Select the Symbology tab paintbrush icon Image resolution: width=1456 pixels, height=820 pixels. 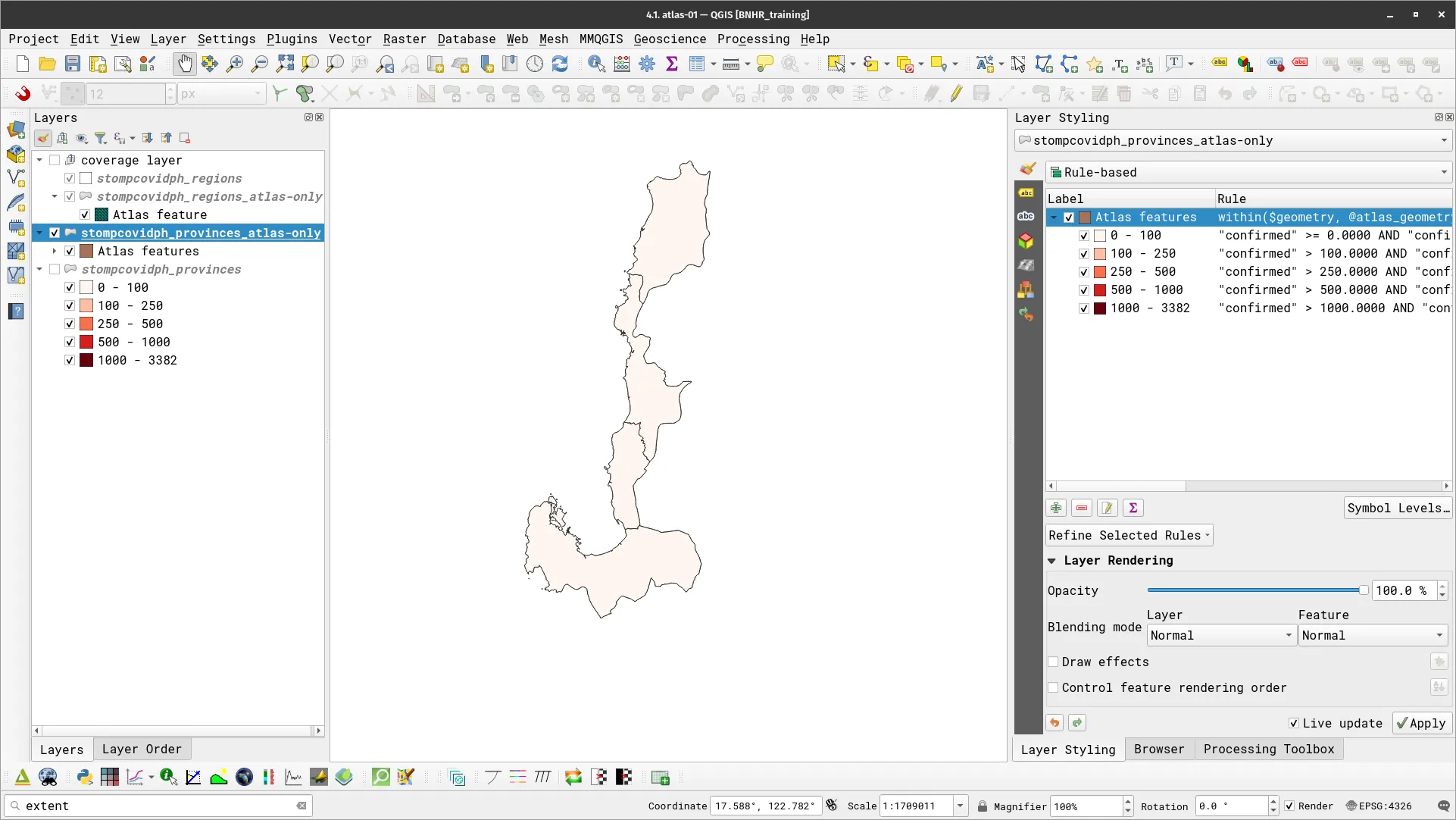[x=1027, y=169]
